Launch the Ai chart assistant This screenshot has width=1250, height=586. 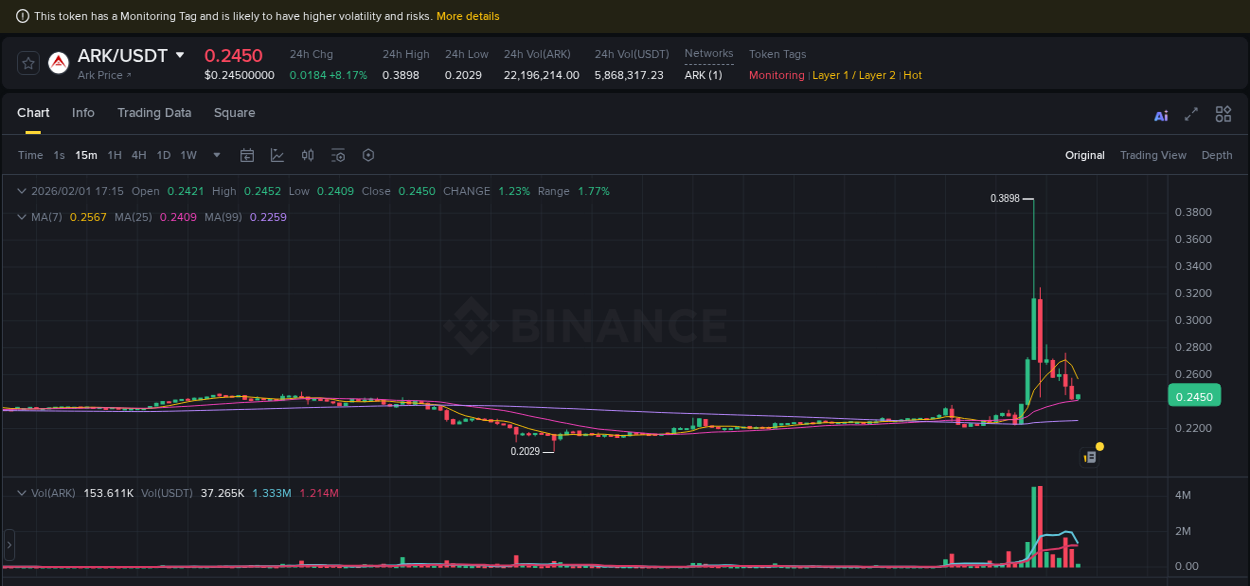click(x=1160, y=114)
